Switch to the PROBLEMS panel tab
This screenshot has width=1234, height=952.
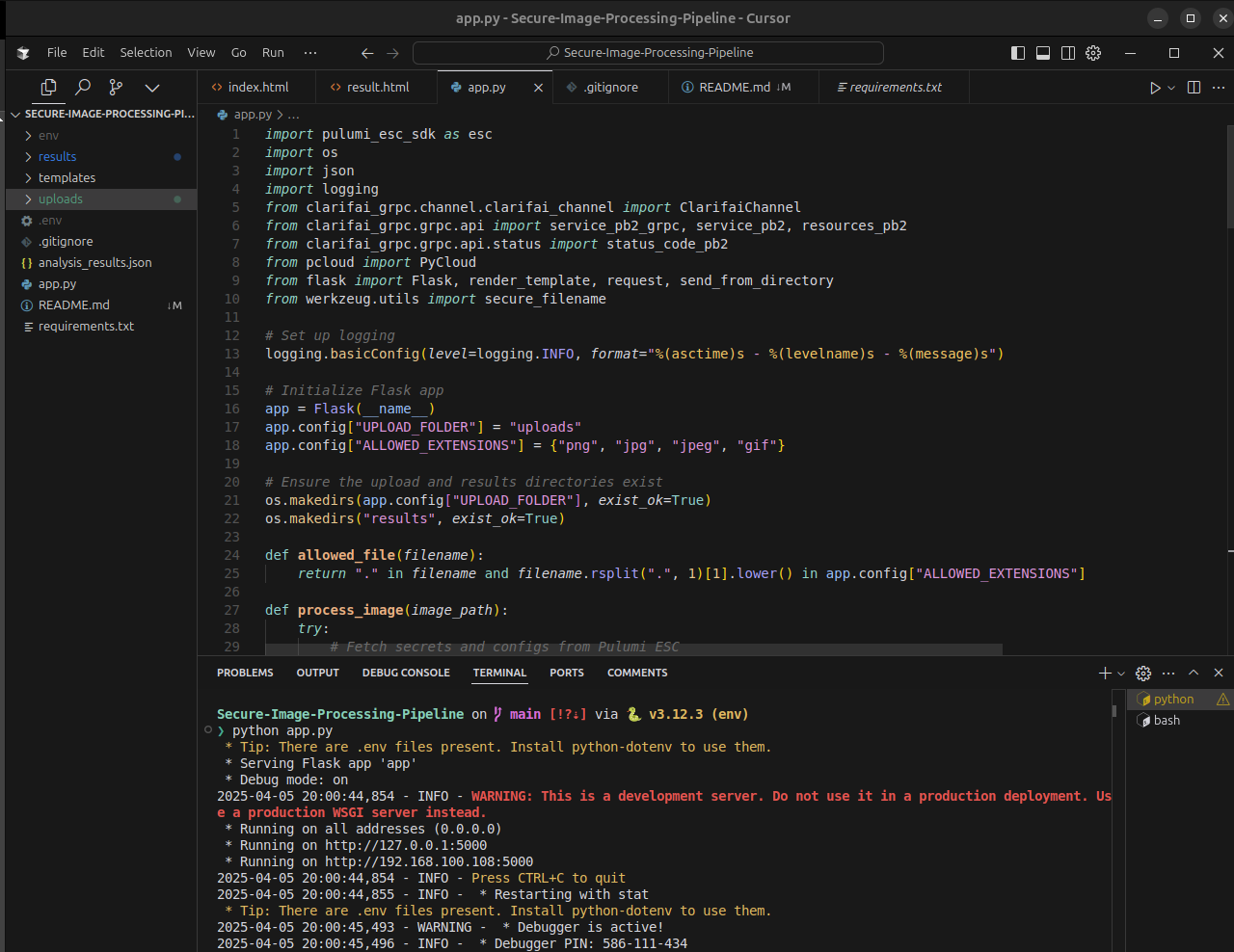pos(245,673)
